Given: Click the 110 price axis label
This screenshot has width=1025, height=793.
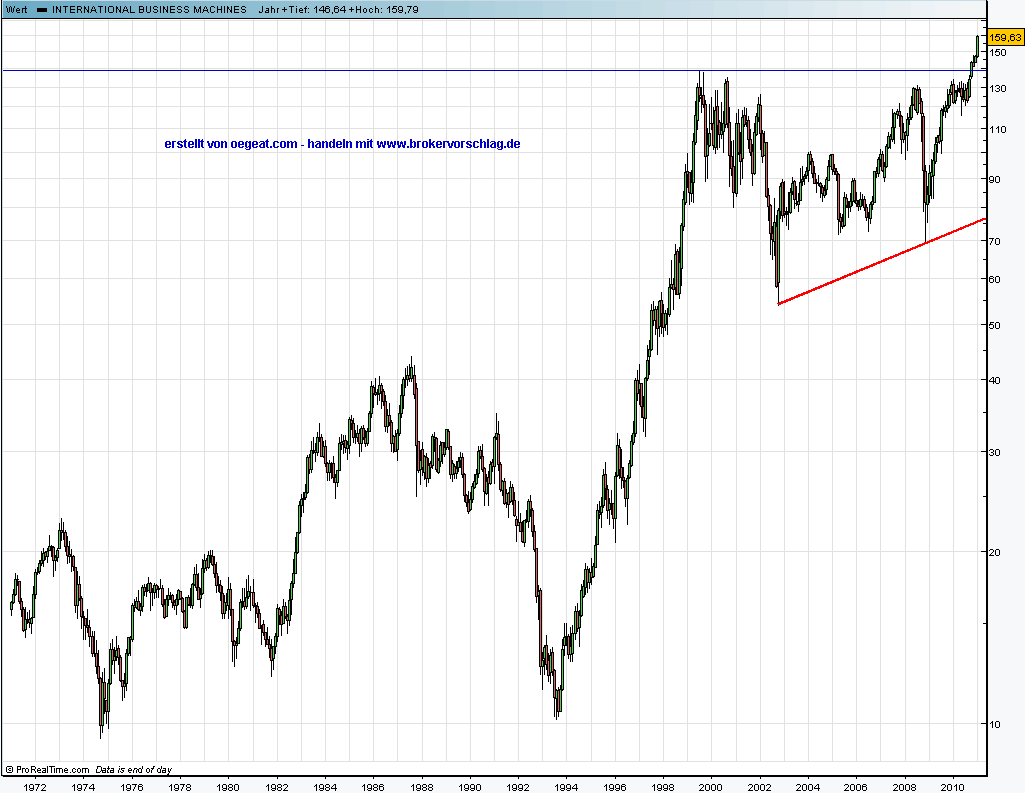Looking at the screenshot, I should coord(998,129).
